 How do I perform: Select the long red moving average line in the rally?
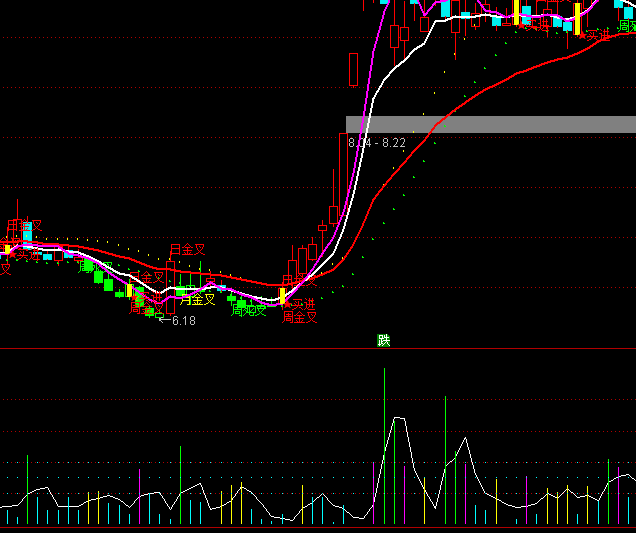point(470,98)
